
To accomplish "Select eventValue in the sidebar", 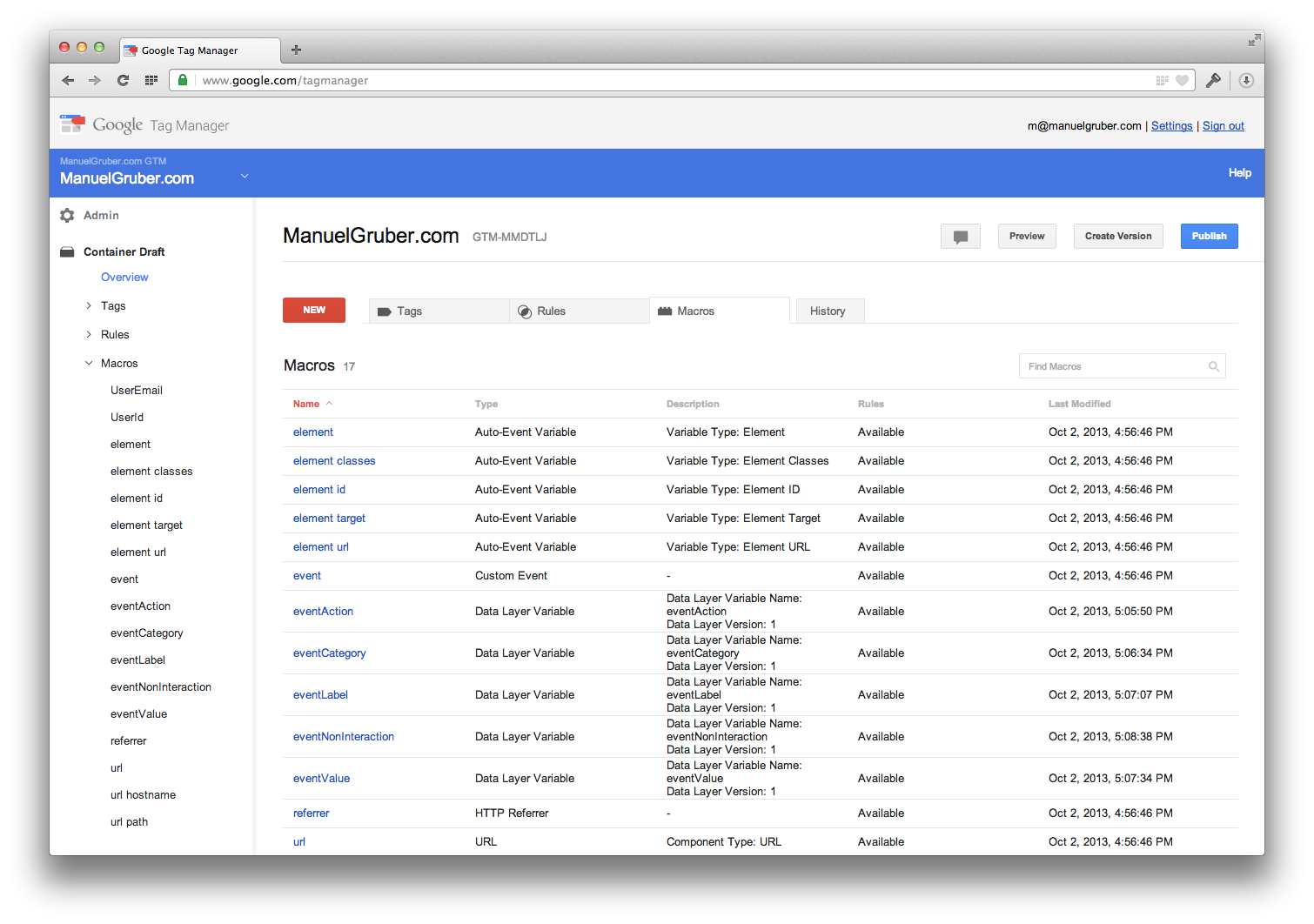I will (139, 713).
